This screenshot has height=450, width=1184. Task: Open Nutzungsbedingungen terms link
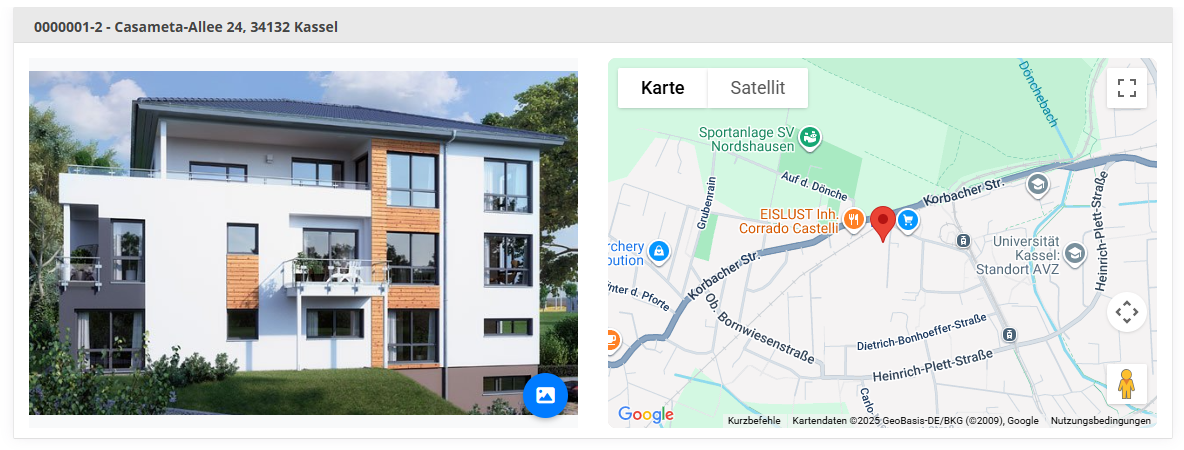pyautogui.click(x=1100, y=421)
